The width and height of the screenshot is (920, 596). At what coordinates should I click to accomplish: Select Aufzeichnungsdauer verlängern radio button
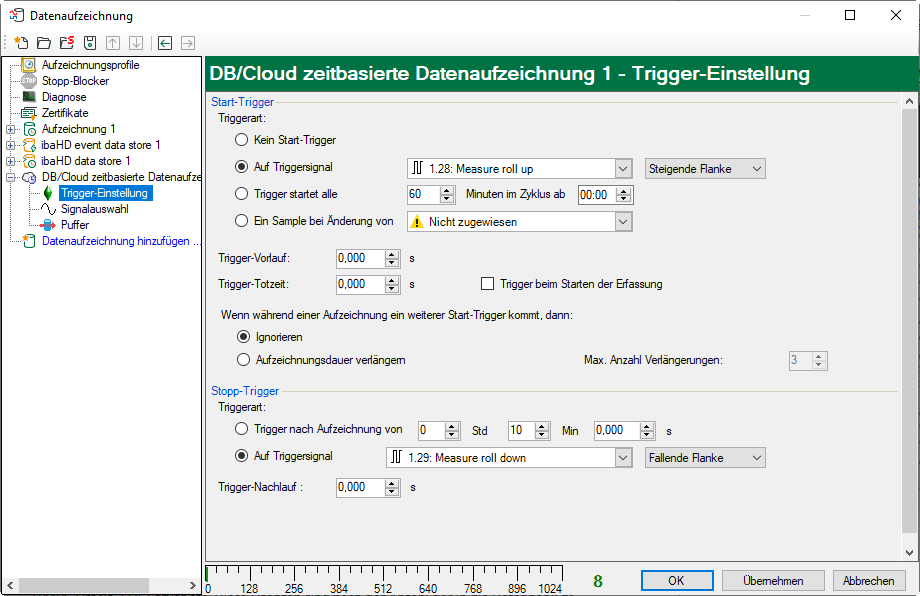[243, 360]
